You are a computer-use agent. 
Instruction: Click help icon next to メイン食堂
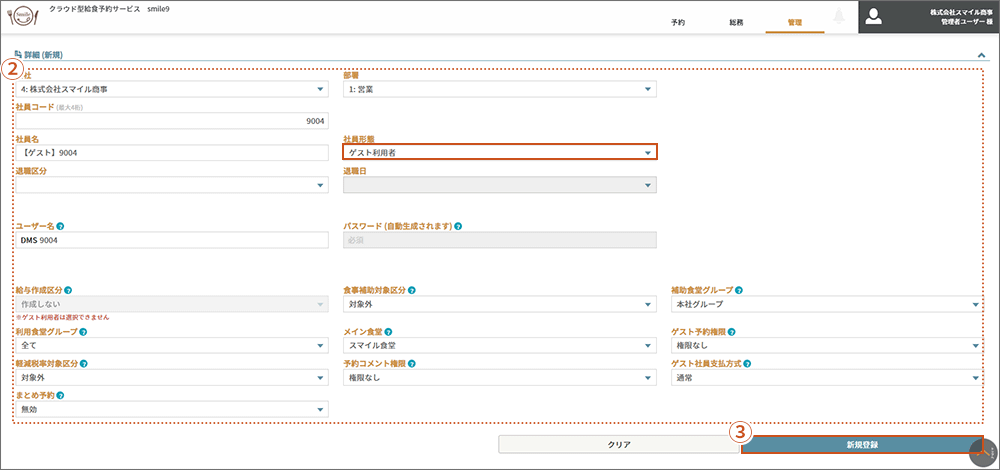388,332
